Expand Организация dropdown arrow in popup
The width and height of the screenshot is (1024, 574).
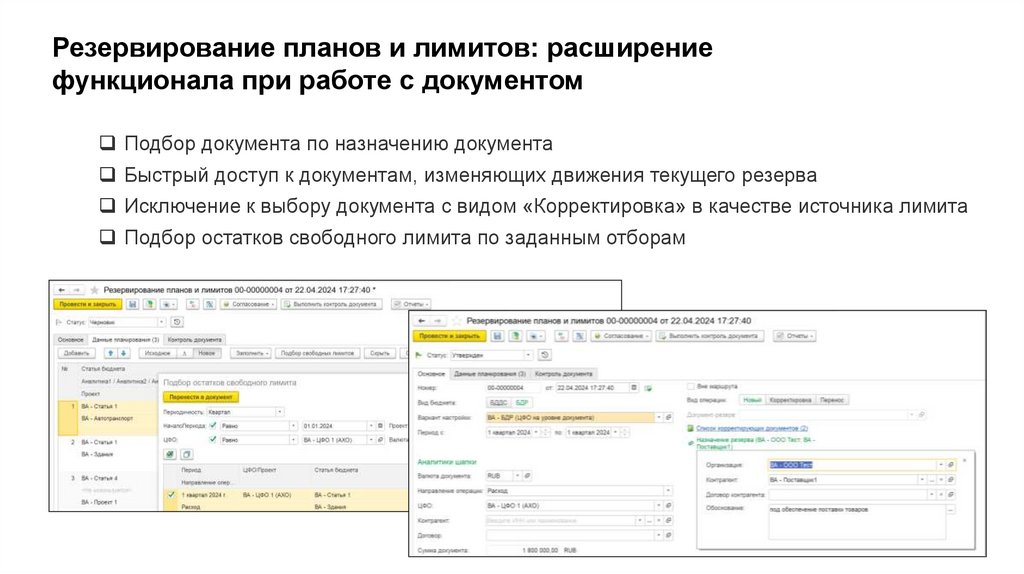coord(940,465)
